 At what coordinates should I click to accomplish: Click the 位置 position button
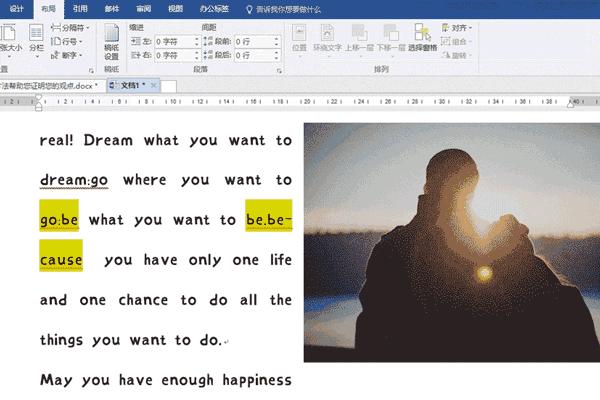(299, 40)
